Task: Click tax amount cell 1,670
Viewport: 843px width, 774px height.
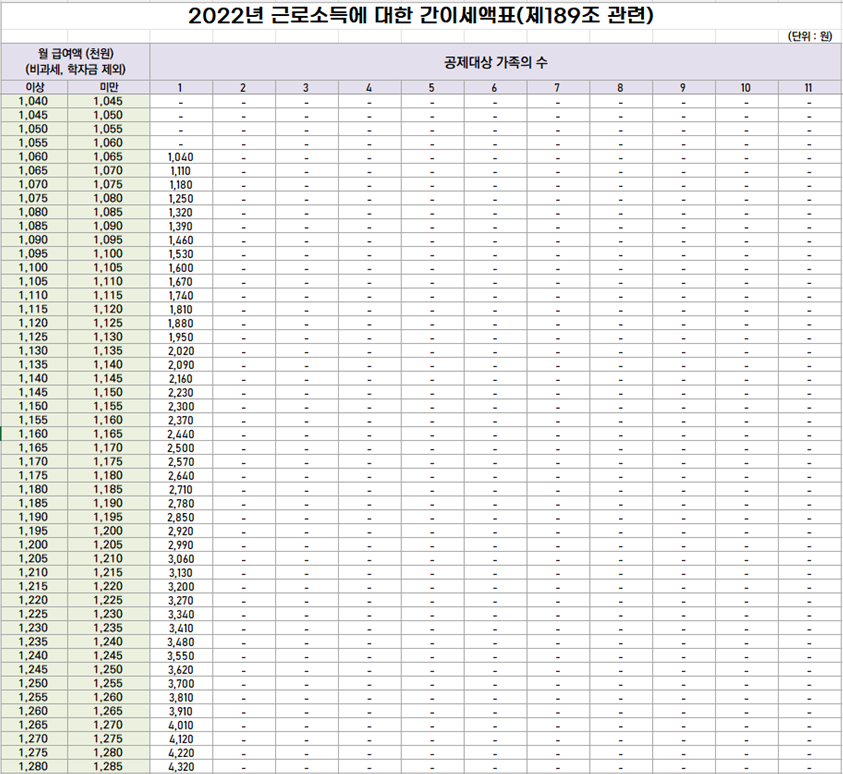Action: pos(181,282)
